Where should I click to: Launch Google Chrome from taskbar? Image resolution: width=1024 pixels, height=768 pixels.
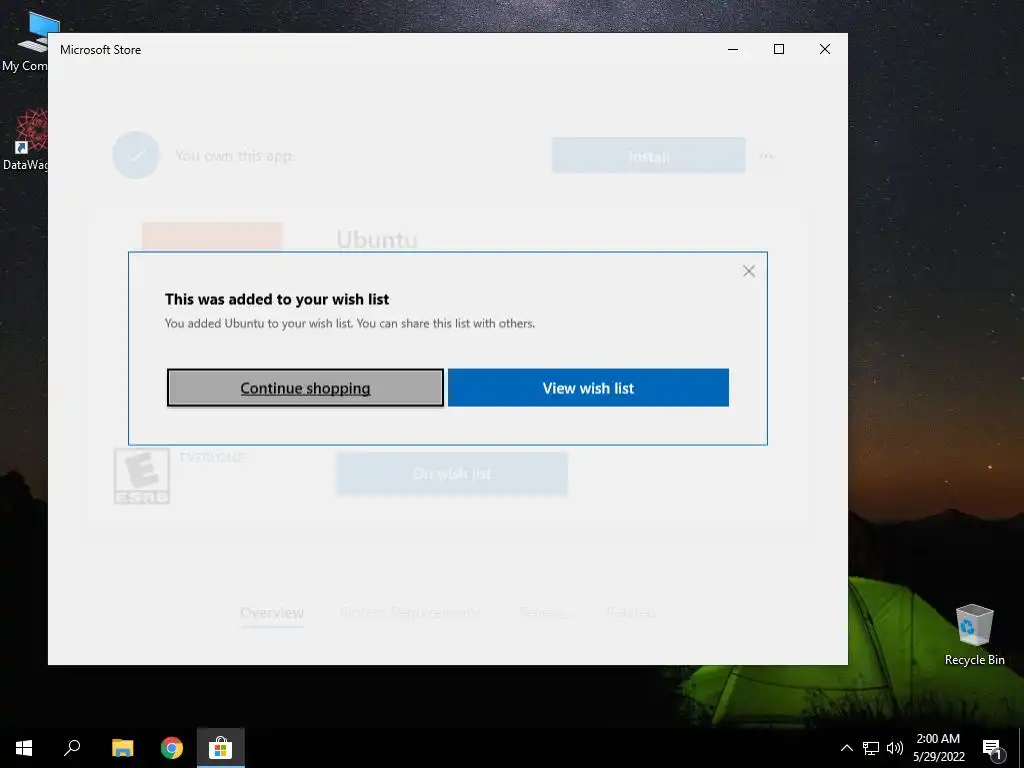(x=172, y=748)
